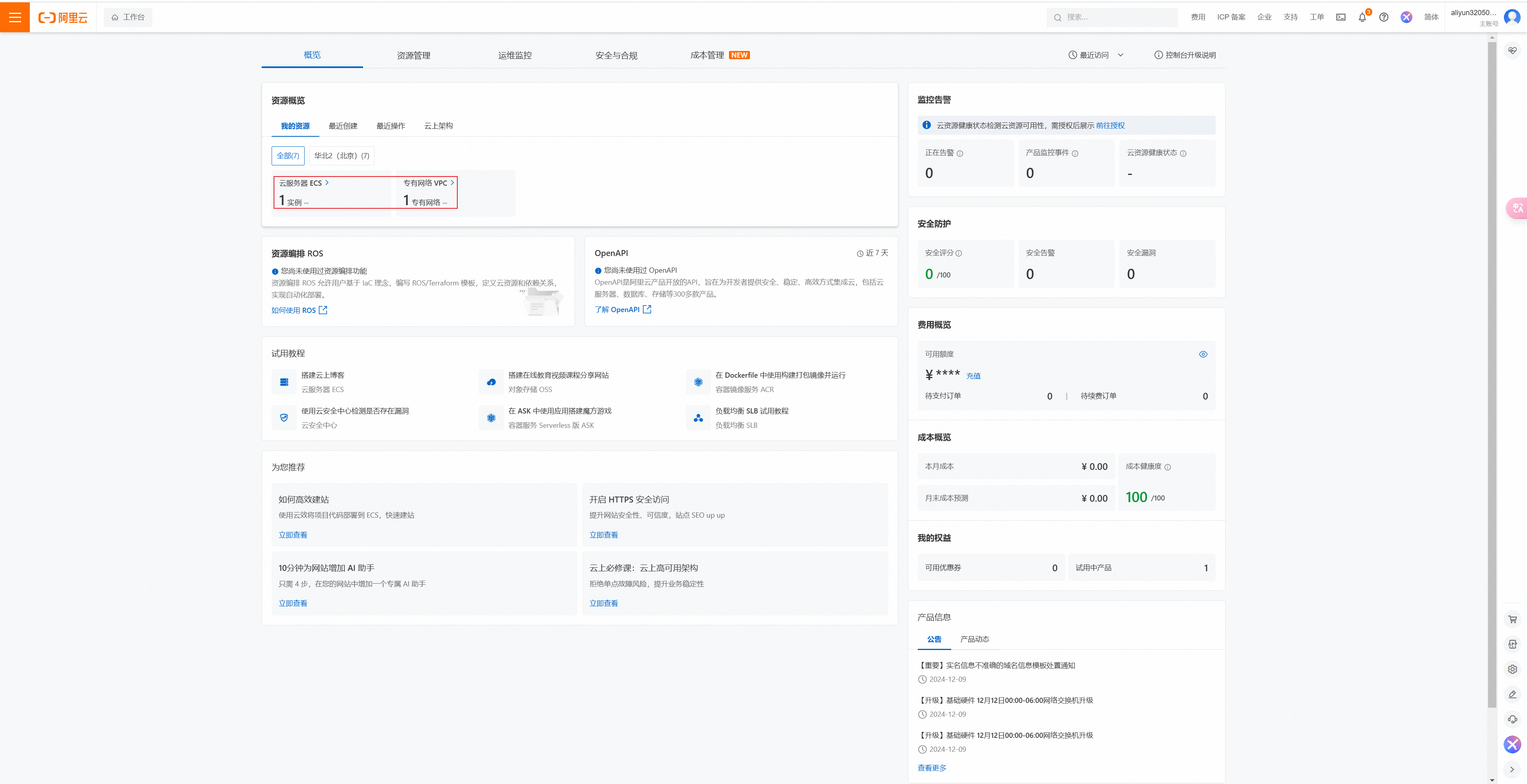Toggle visibility of 可用额度 balance

click(x=1203, y=354)
